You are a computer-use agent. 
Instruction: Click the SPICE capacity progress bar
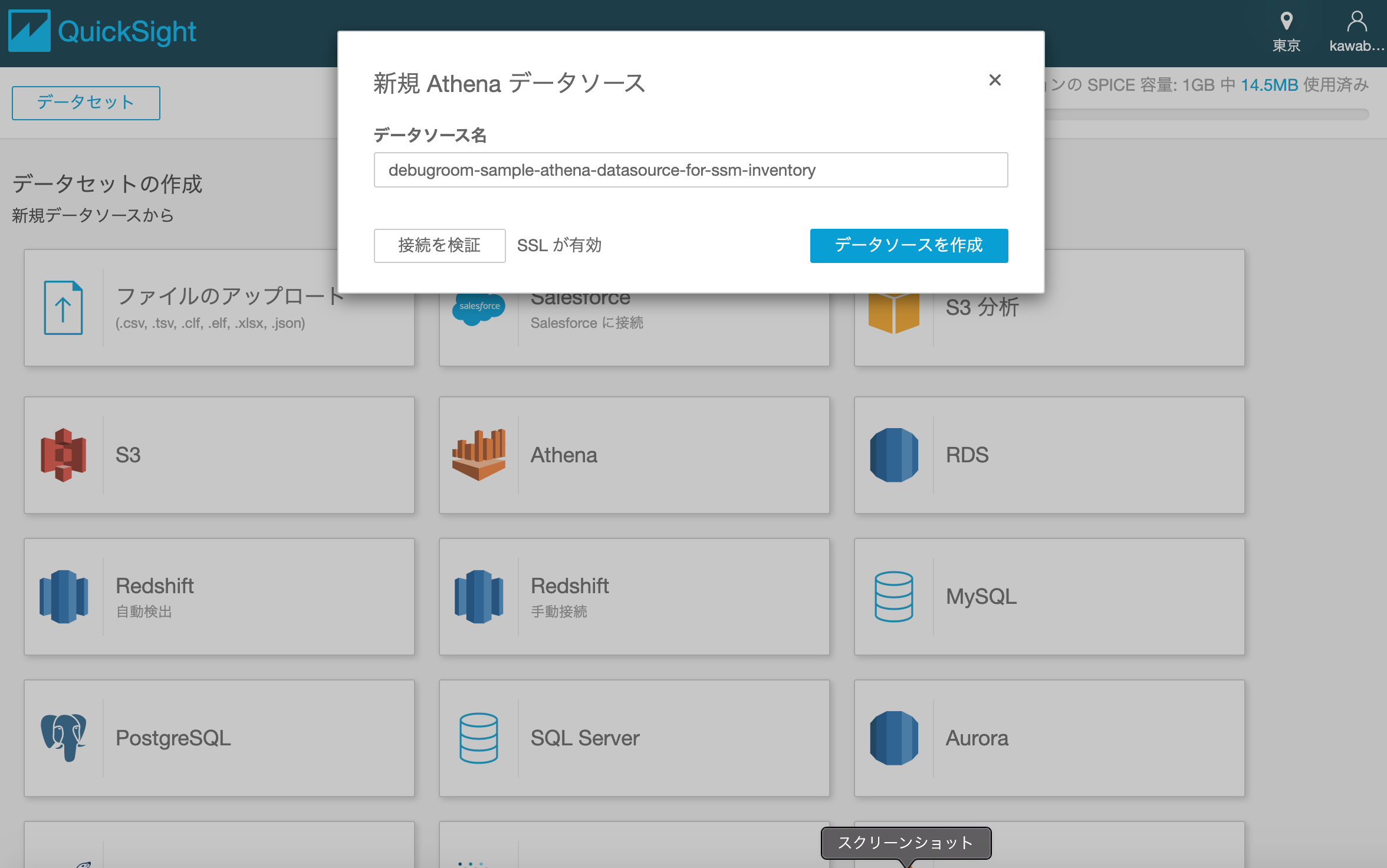1206,114
